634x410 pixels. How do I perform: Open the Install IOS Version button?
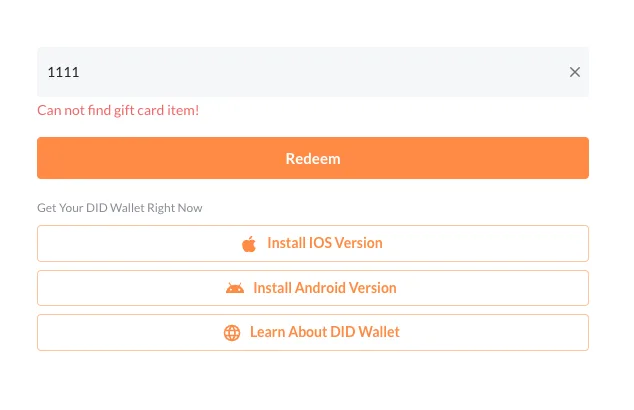click(x=313, y=243)
